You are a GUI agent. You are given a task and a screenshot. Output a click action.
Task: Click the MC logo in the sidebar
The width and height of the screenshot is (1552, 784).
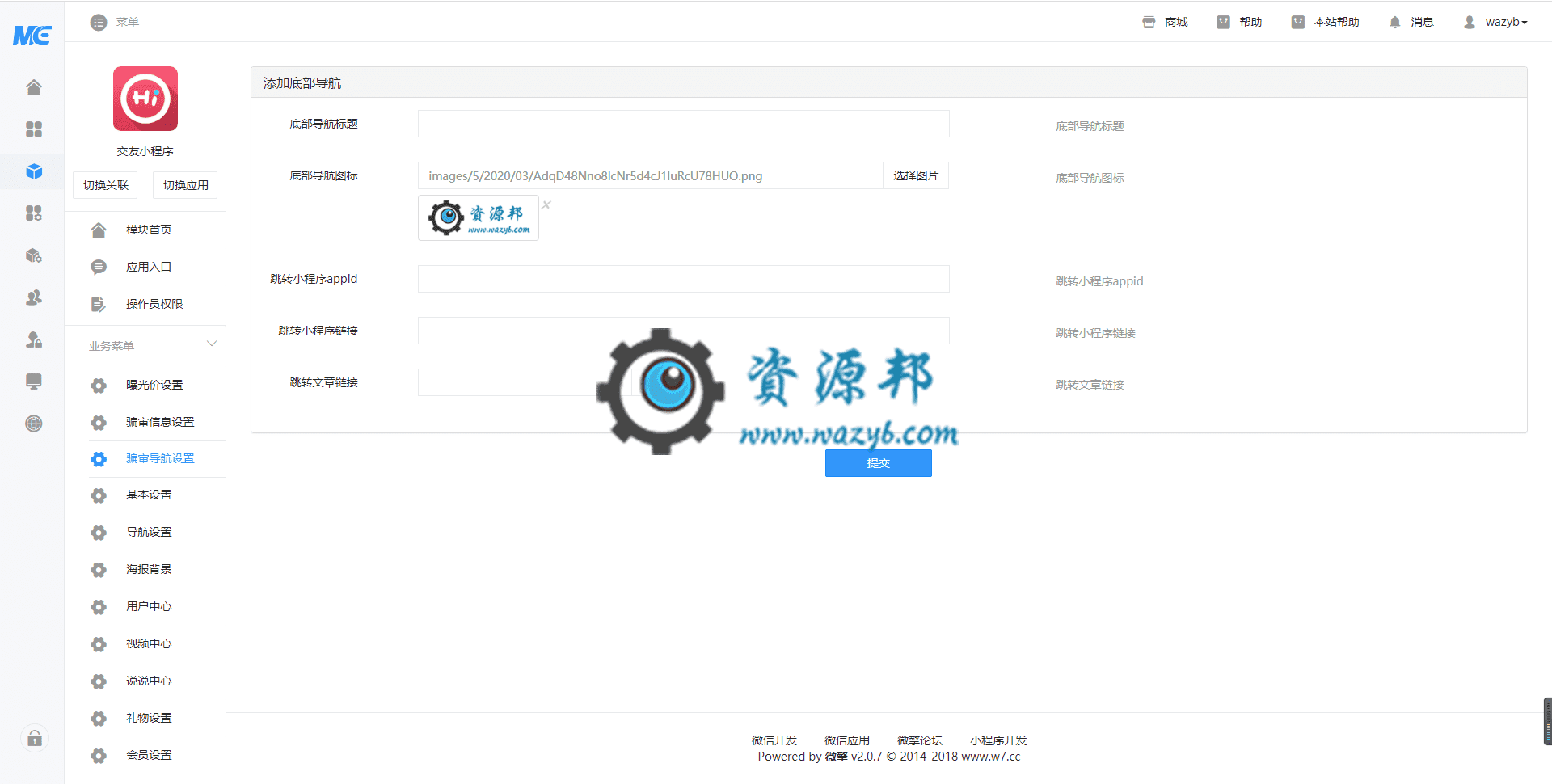[x=32, y=35]
